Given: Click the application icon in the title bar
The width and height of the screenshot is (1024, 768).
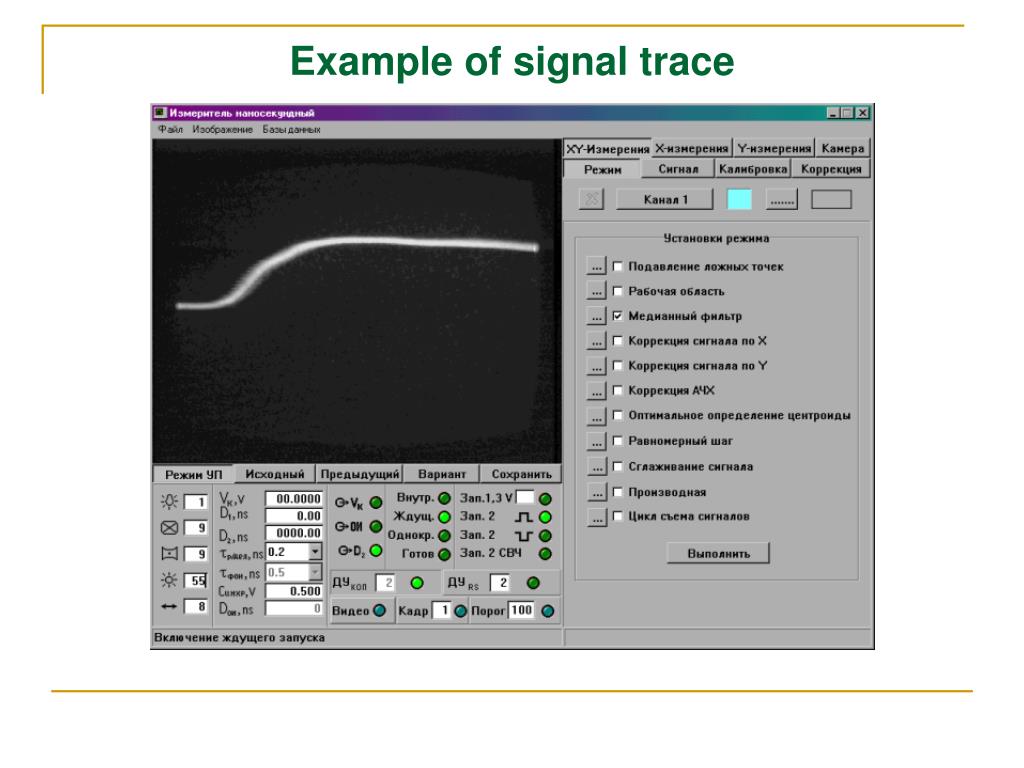Looking at the screenshot, I should pyautogui.click(x=160, y=113).
